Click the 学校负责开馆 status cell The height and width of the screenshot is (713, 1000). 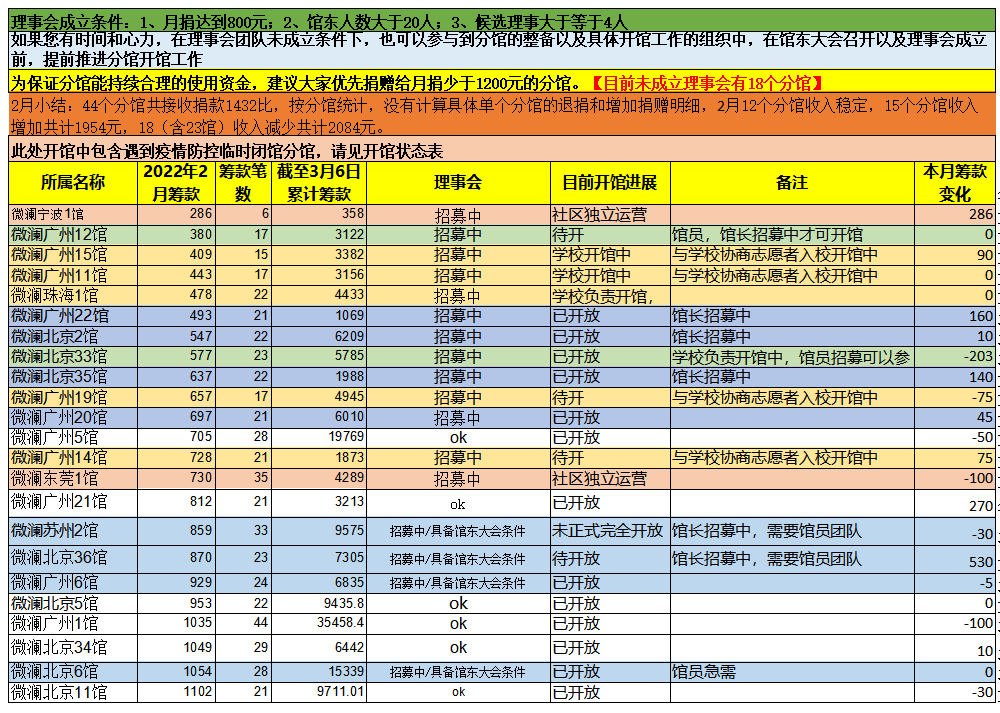(609, 295)
